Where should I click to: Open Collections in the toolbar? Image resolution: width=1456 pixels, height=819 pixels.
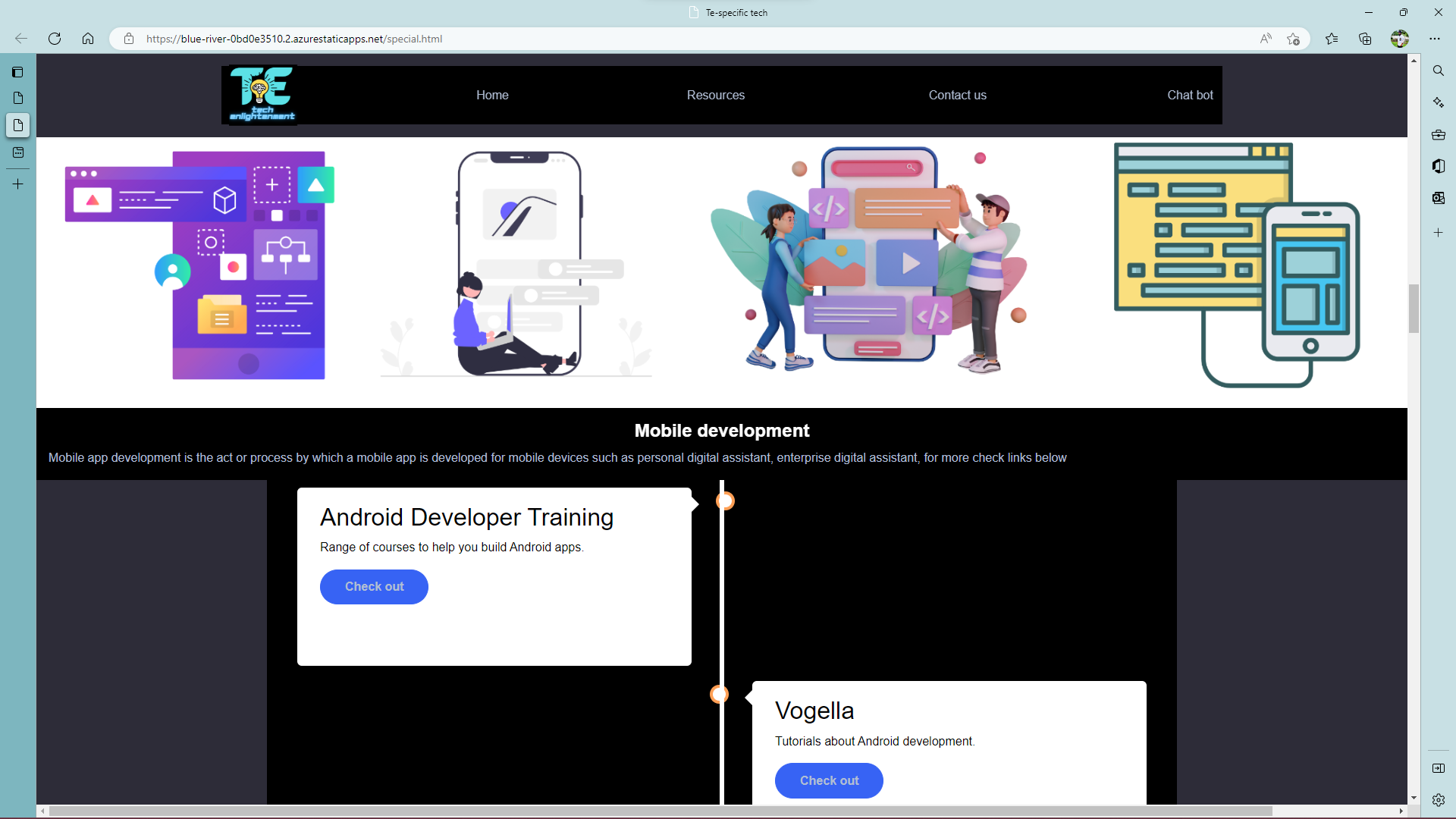coord(1366,39)
